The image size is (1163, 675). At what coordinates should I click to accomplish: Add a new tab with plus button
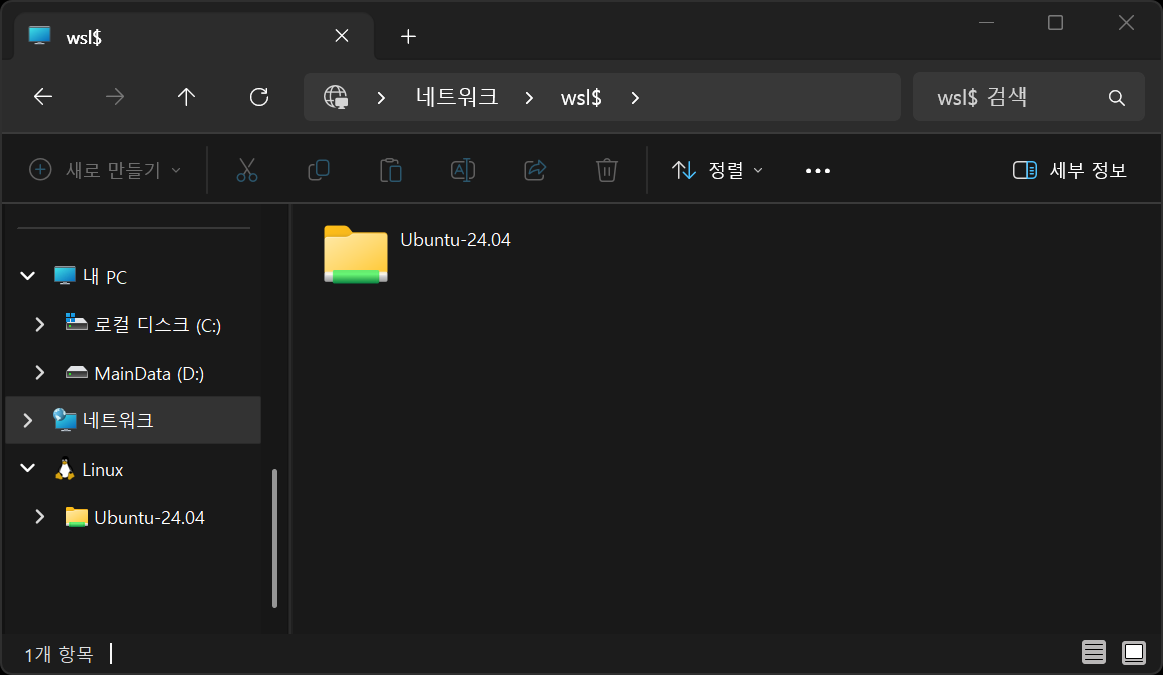click(408, 36)
